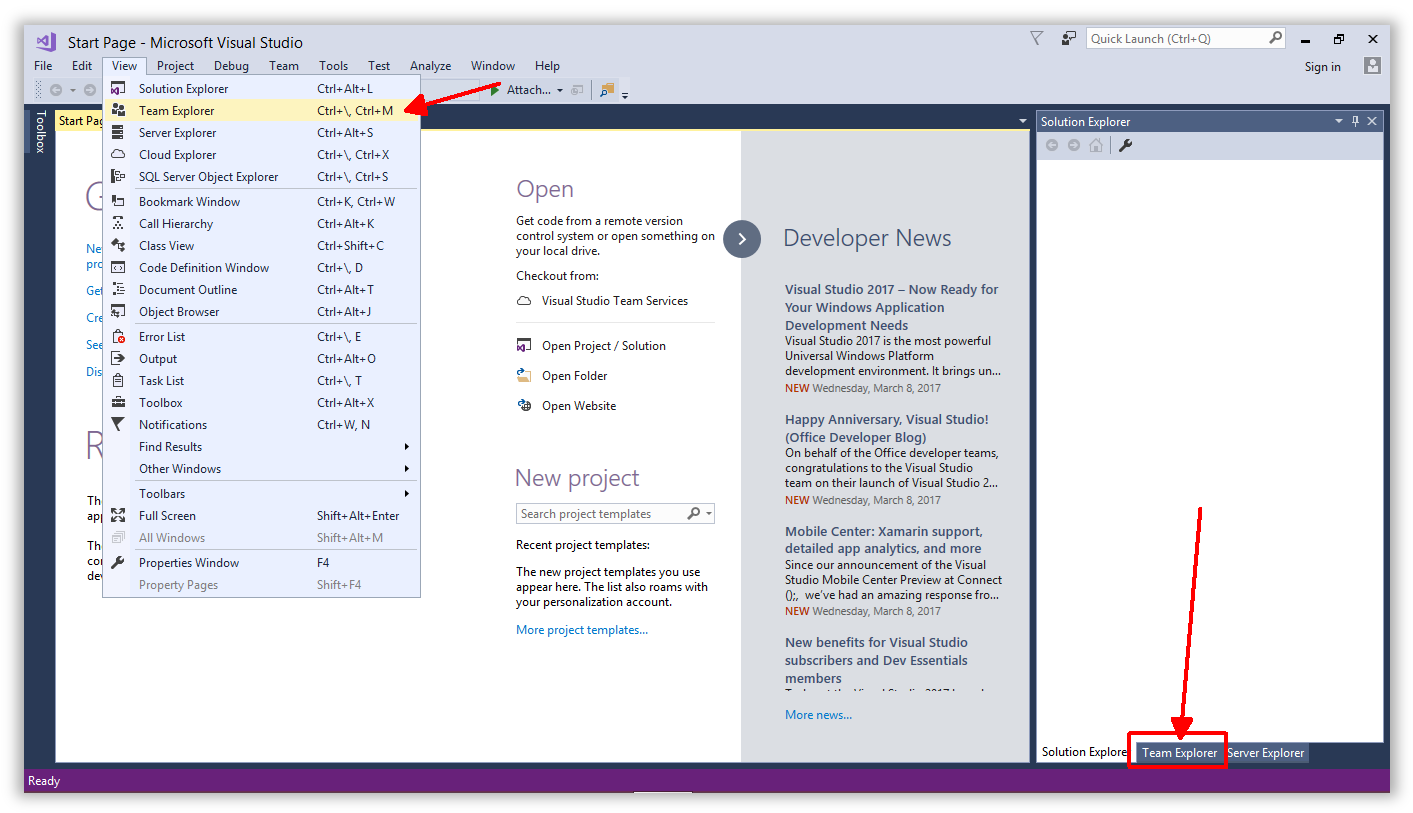The image size is (1413, 813).
Task: Open the project template search dropdown arrow
Action: [x=709, y=514]
